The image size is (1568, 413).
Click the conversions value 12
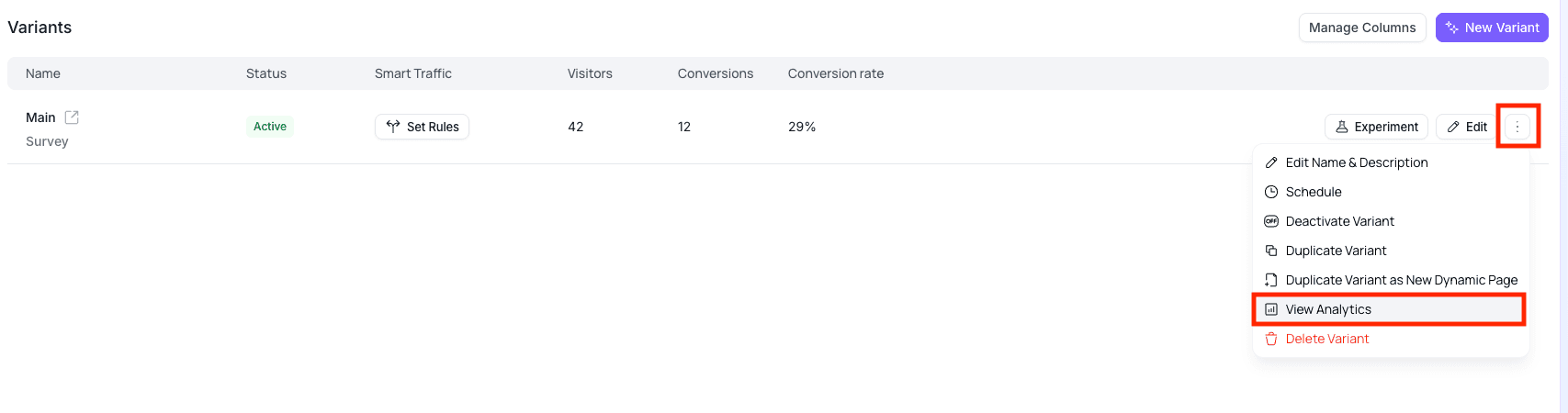[684, 127]
